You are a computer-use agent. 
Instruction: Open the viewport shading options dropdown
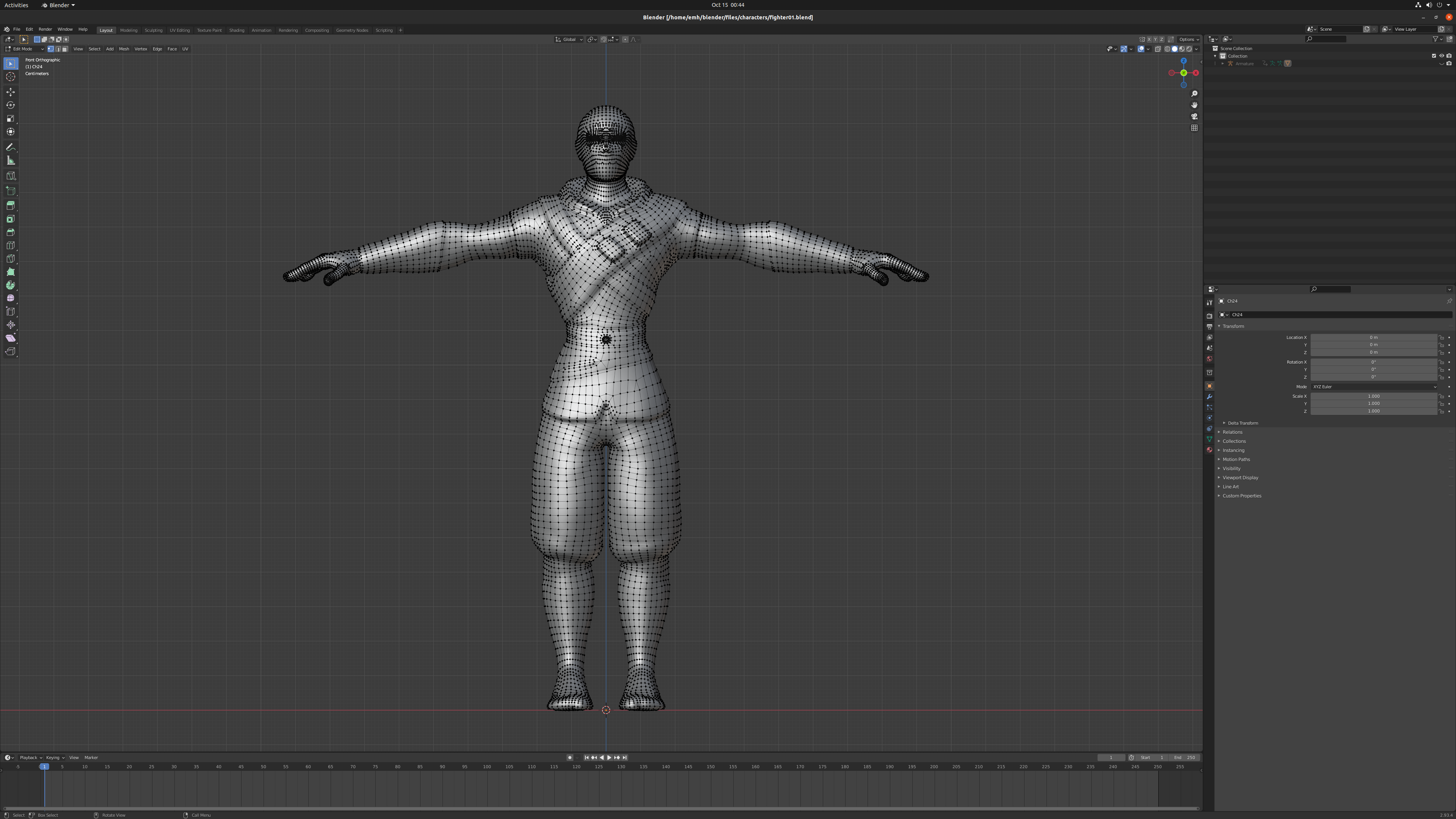pyautogui.click(x=1196, y=49)
